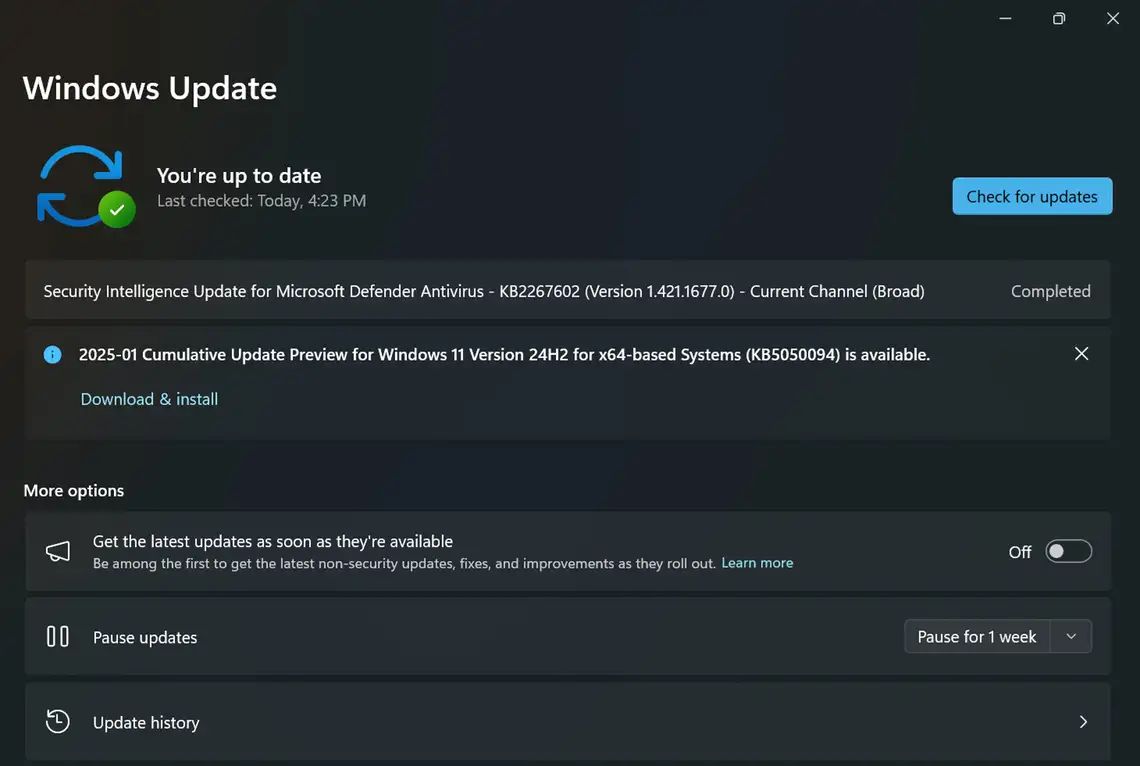This screenshot has height=766, width=1140.
Task: Toggle Get the latest updates switch on
Action: pyautogui.click(x=1068, y=552)
